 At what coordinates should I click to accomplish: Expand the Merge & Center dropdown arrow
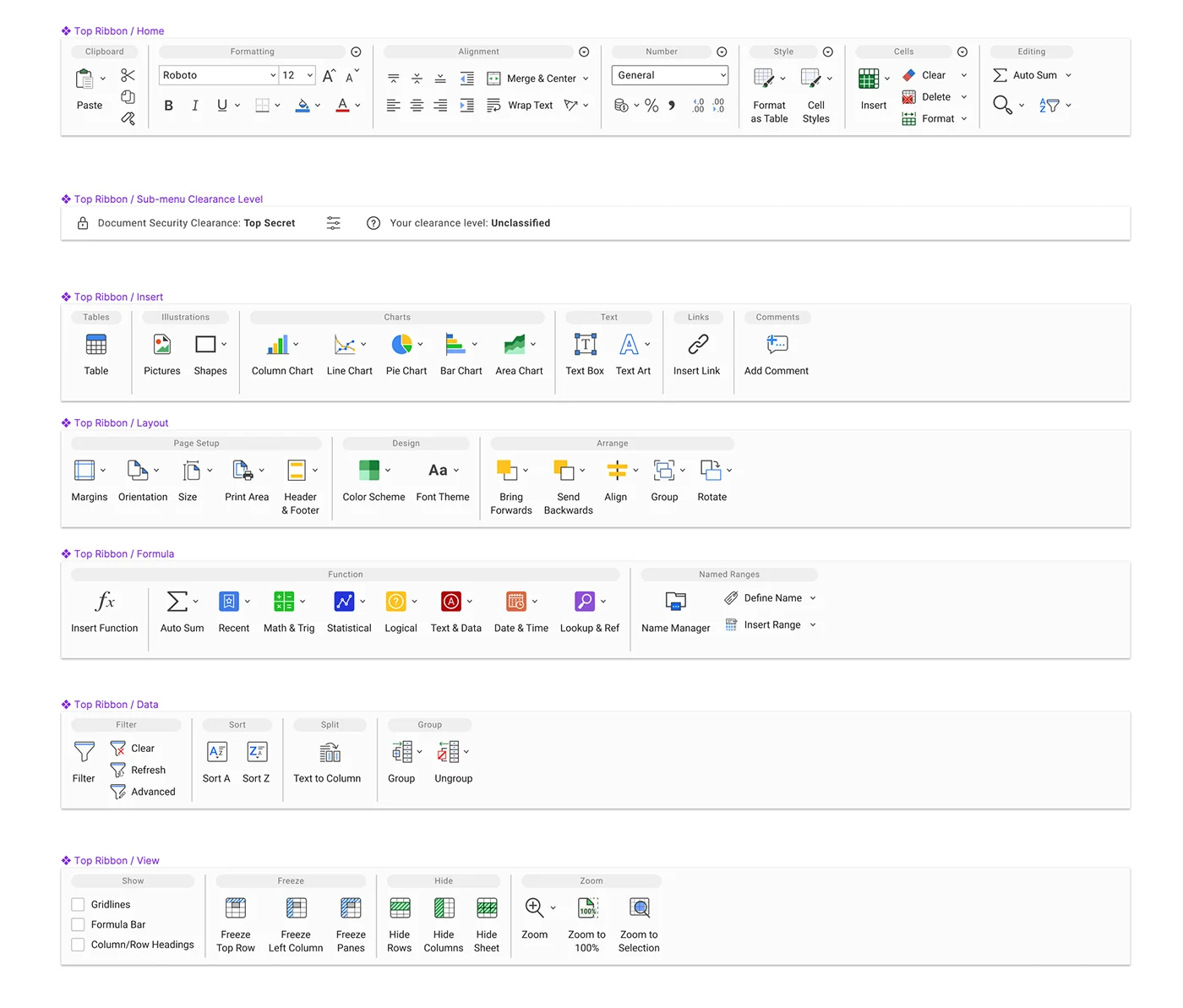[x=586, y=79]
